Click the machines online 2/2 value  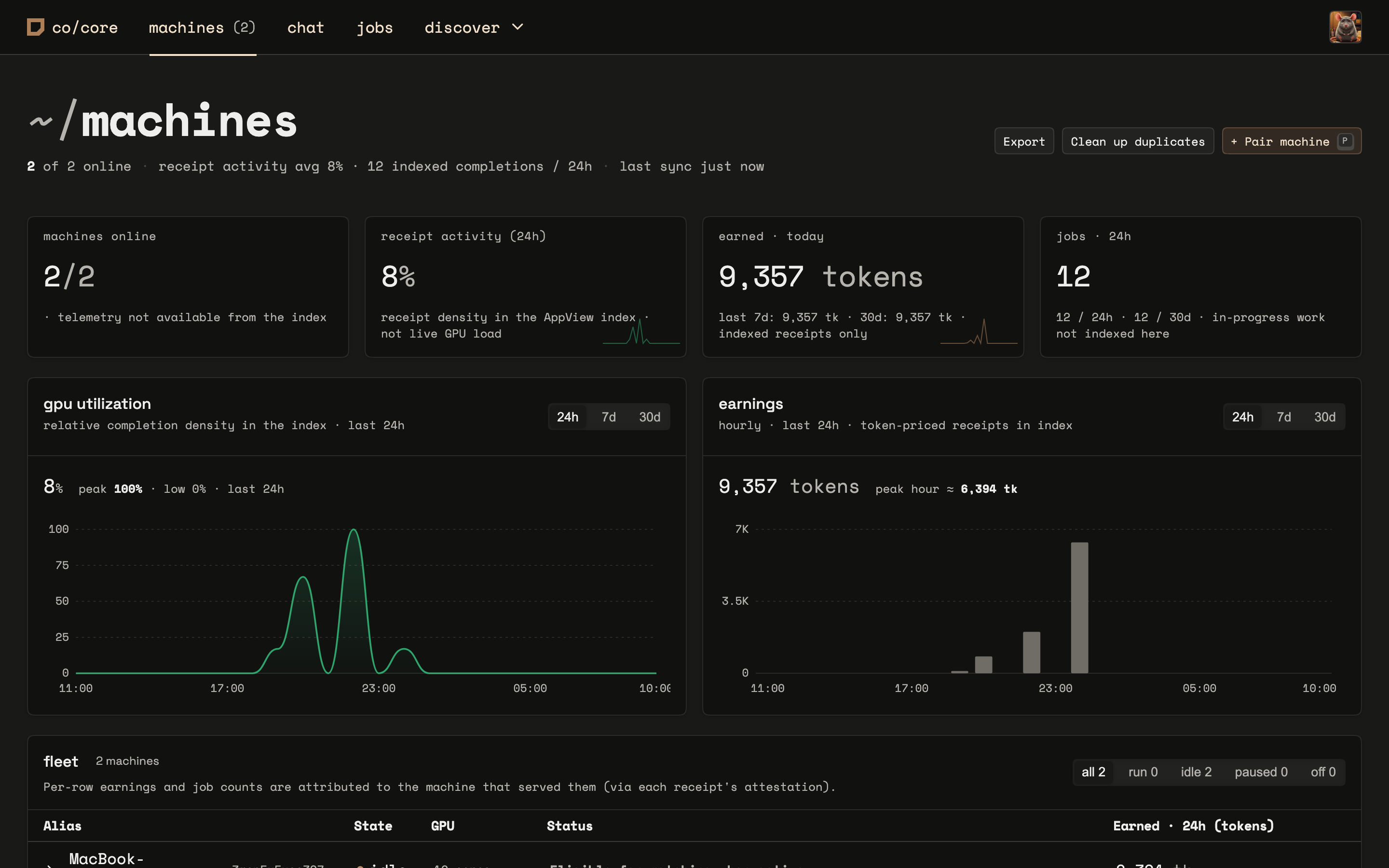(69, 277)
